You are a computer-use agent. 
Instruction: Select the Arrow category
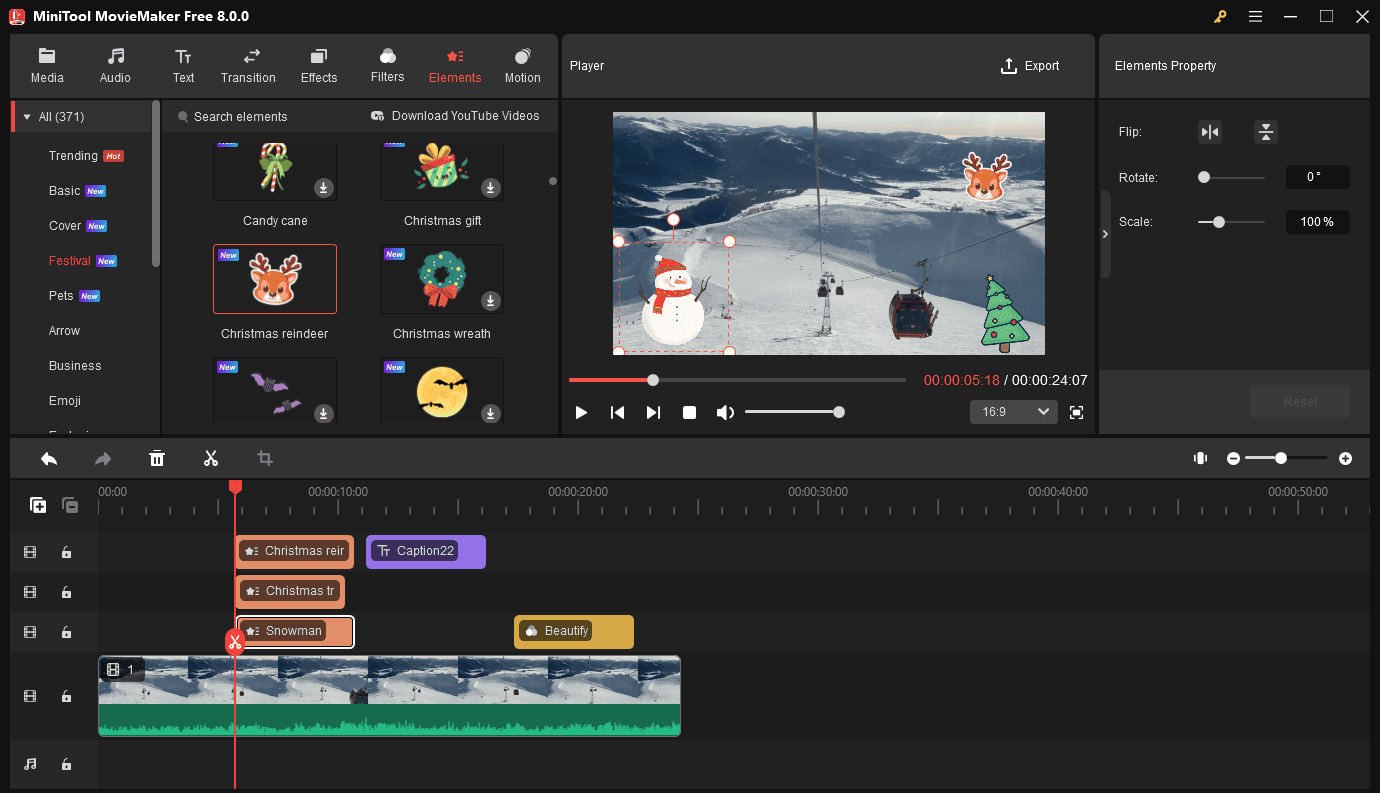click(x=64, y=331)
